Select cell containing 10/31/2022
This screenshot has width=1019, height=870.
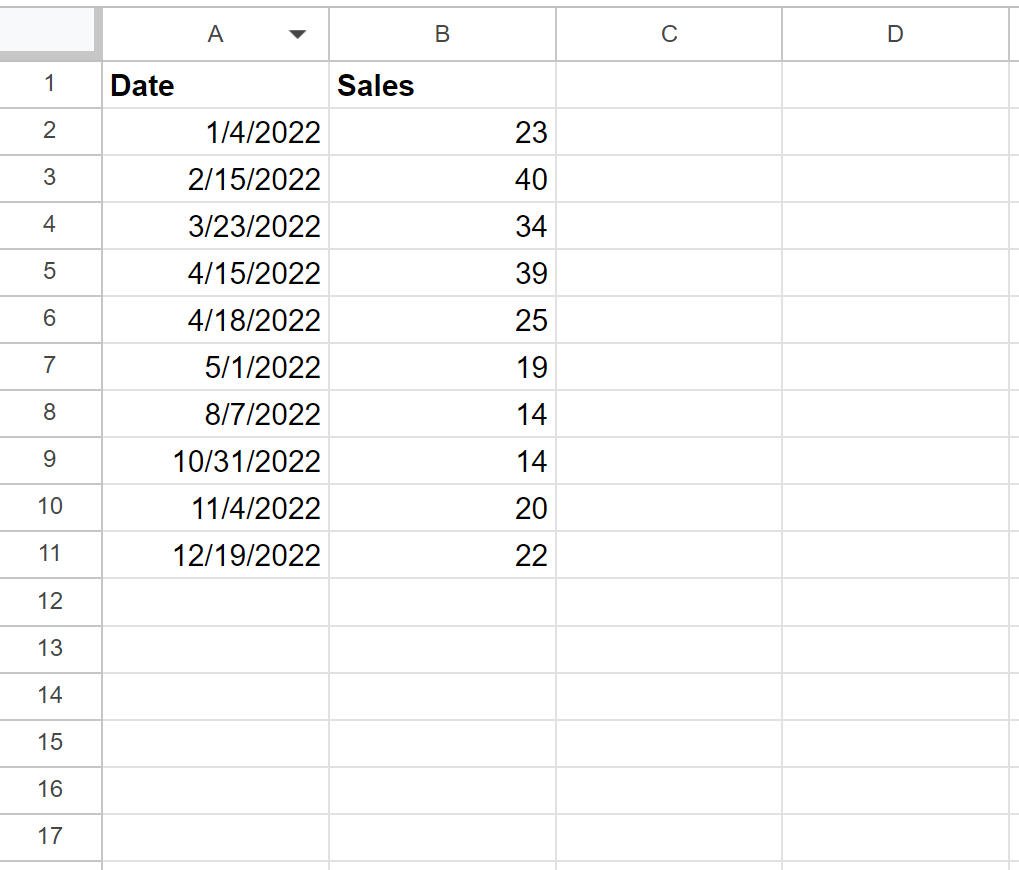(216, 461)
